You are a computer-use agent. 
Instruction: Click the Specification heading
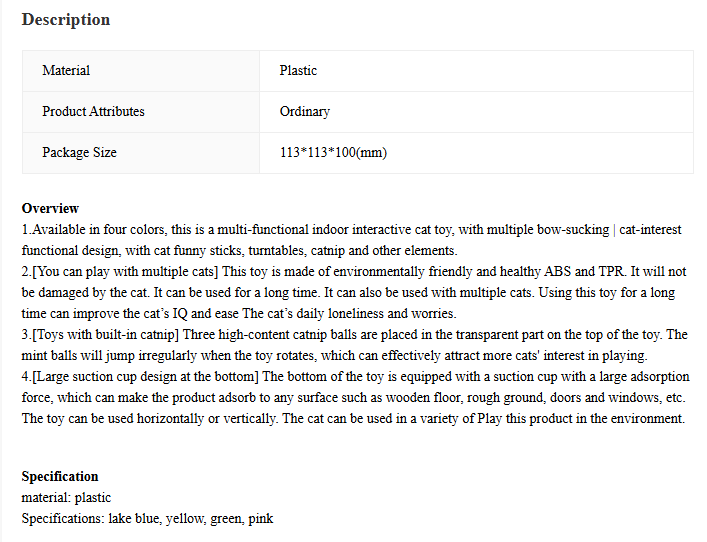coord(60,477)
